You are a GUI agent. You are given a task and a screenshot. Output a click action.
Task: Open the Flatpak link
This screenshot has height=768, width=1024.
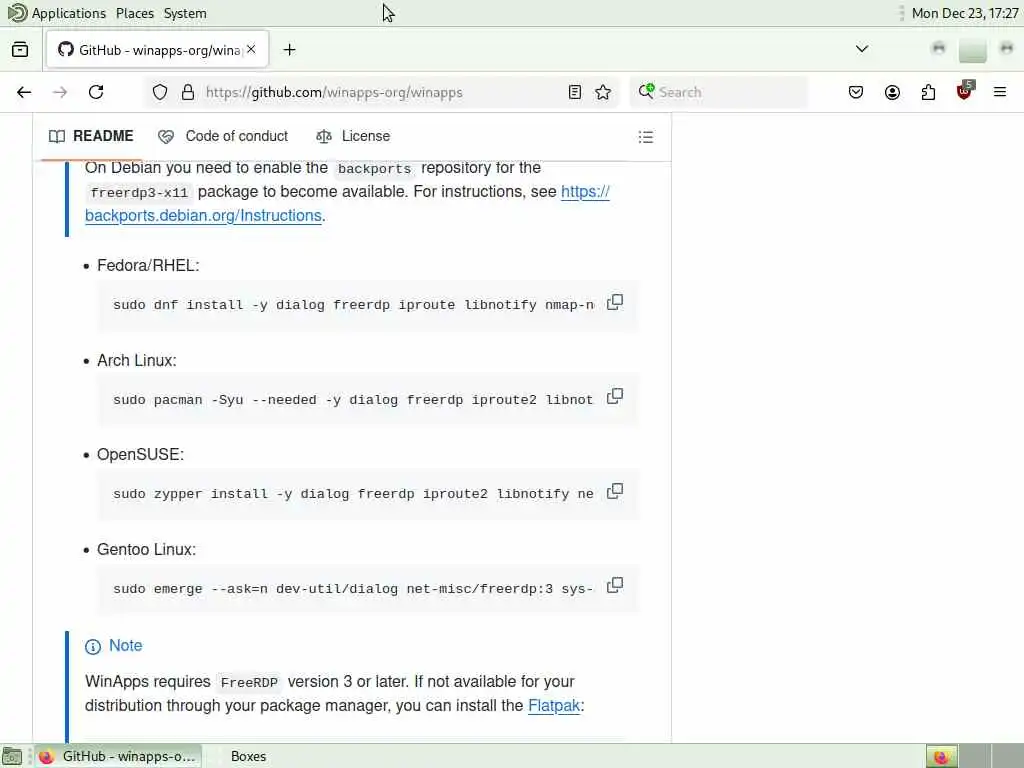(554, 706)
